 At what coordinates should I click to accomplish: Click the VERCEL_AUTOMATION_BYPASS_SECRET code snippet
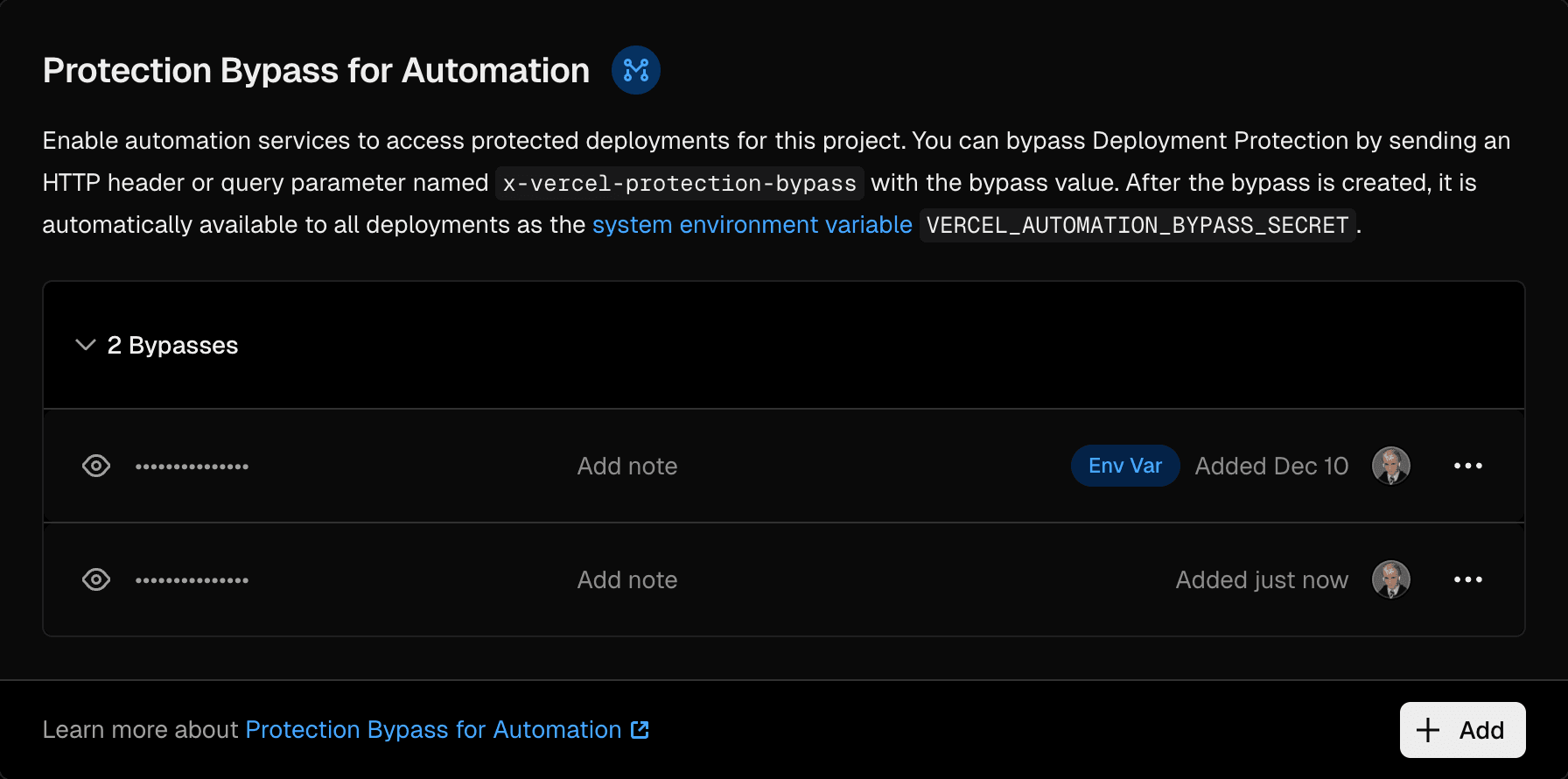tap(1137, 226)
